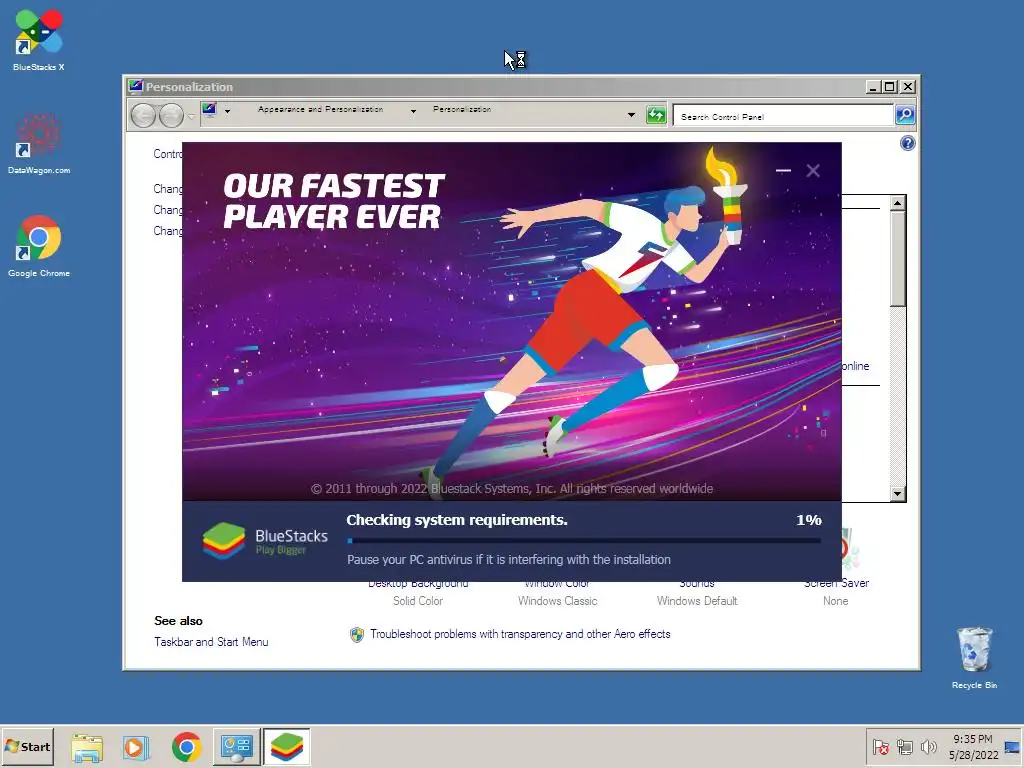Click the Control Panel icon in address bar
The height and width of the screenshot is (768, 1024).
[x=210, y=110]
